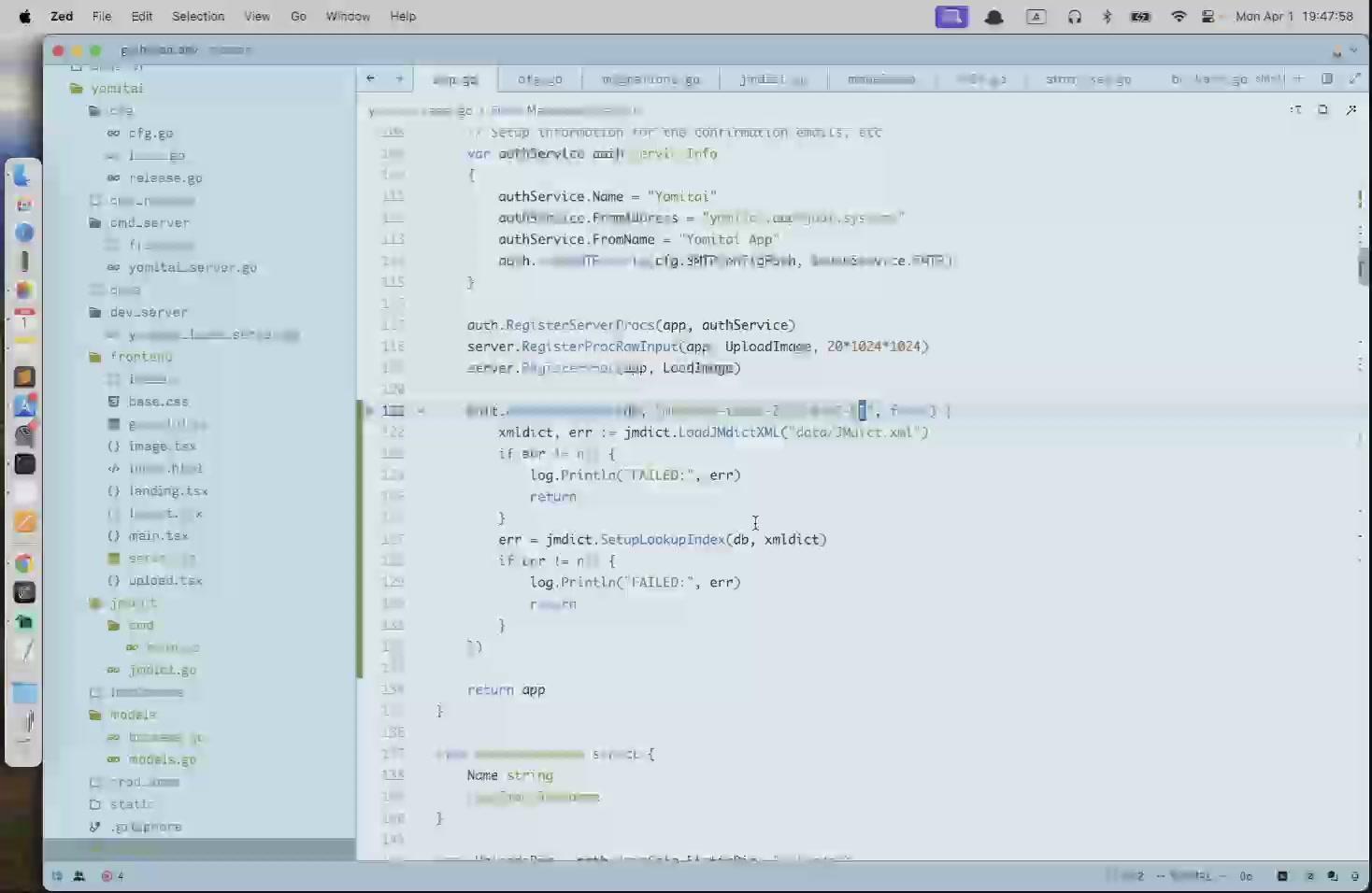Open the Selection menu
This screenshot has width=1372, height=893.
click(197, 17)
